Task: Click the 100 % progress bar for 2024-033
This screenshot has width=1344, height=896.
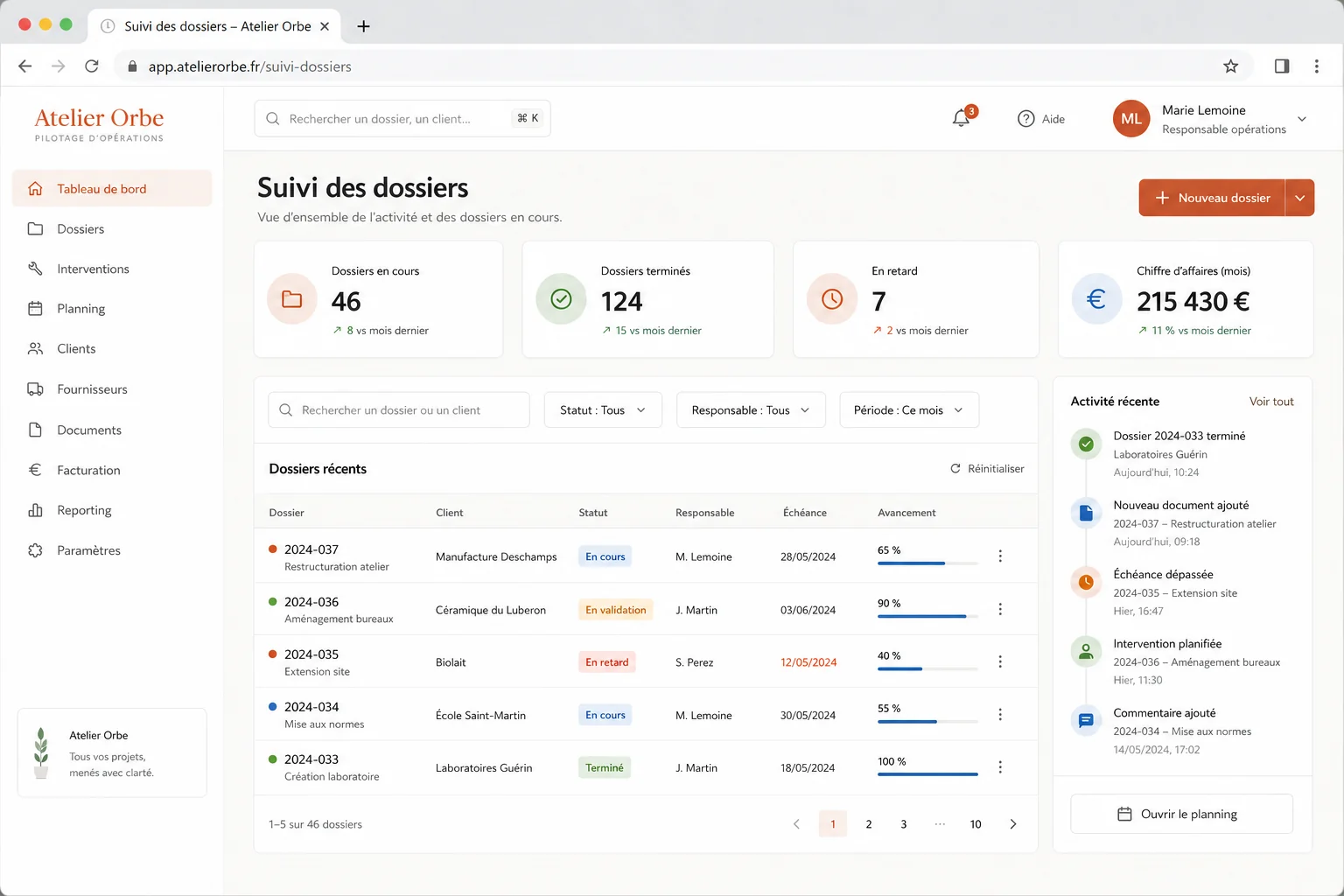Action: click(927, 774)
